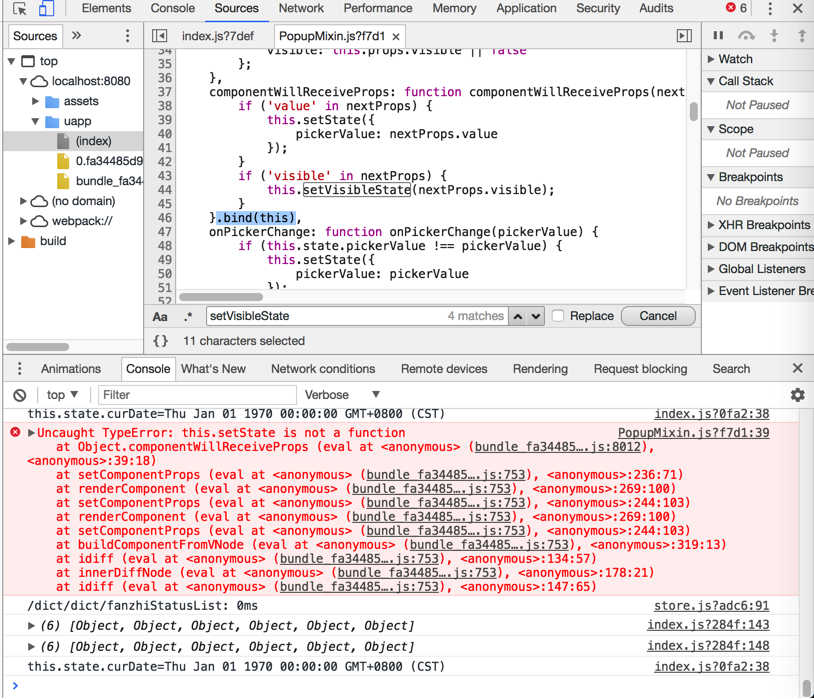Pretty print the source with braces icon
The image size is (814, 699).
160,341
